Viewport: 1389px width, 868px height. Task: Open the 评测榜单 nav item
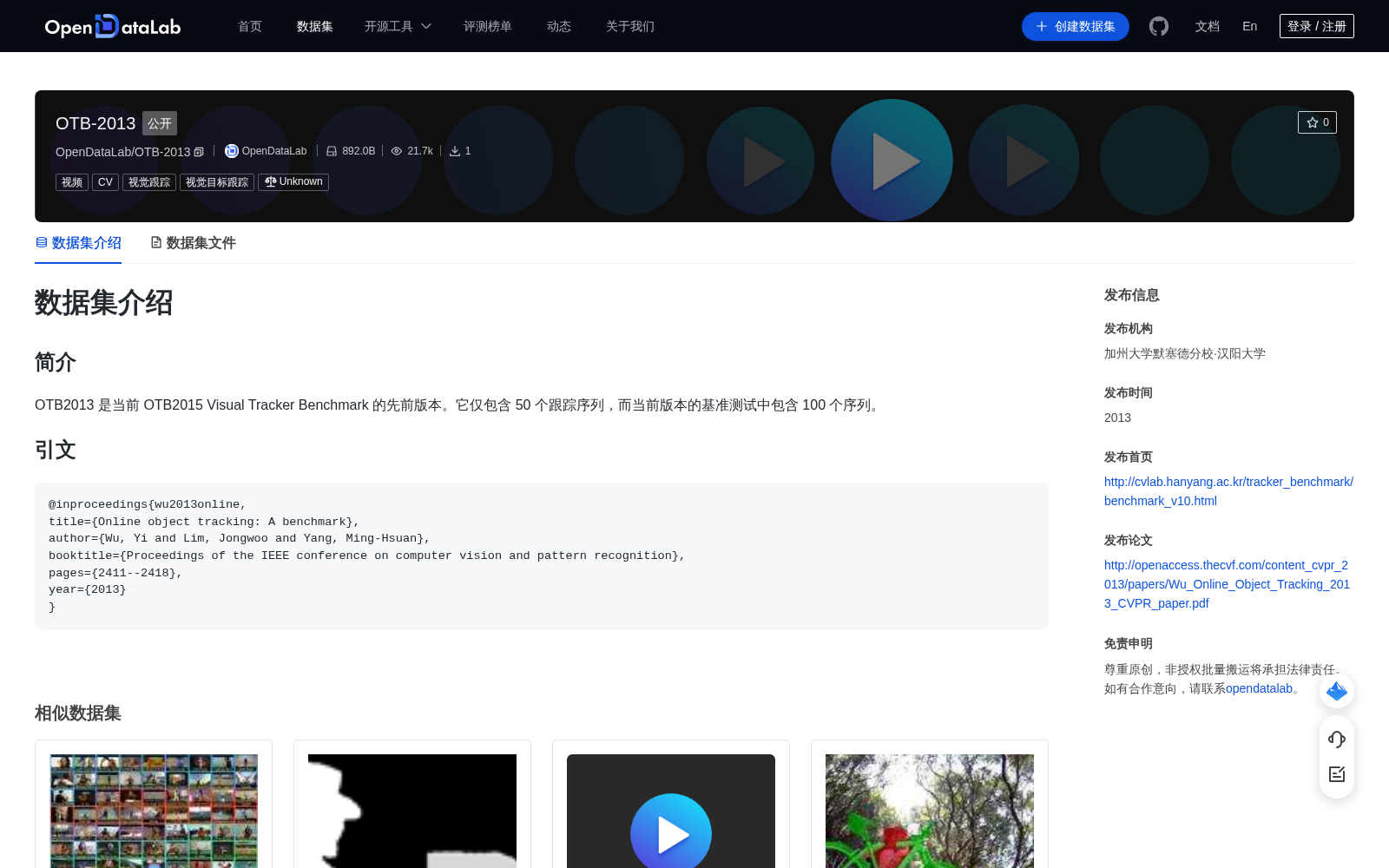pyautogui.click(x=488, y=26)
